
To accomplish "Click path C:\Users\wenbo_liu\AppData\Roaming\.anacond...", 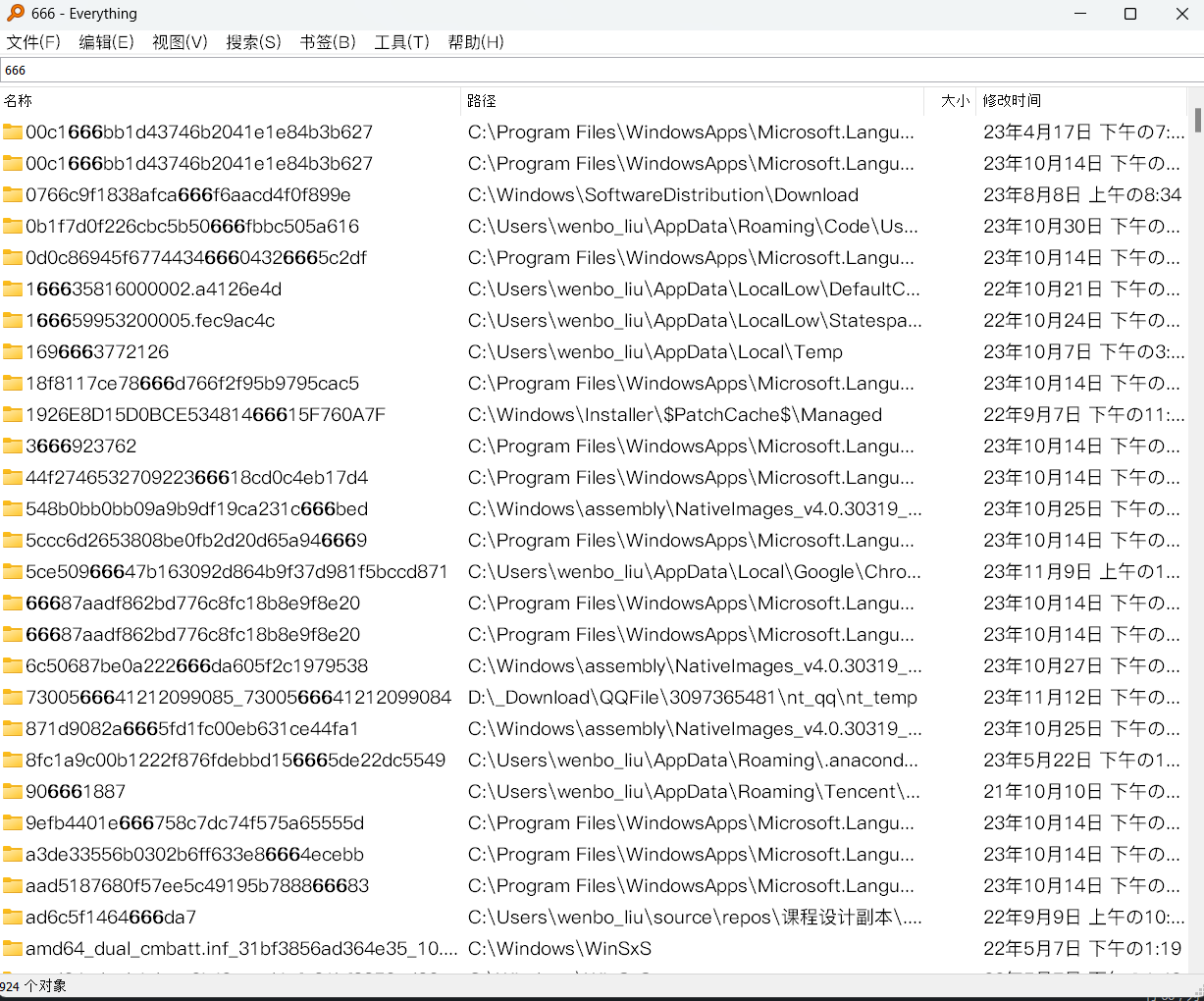I will (x=693, y=761).
